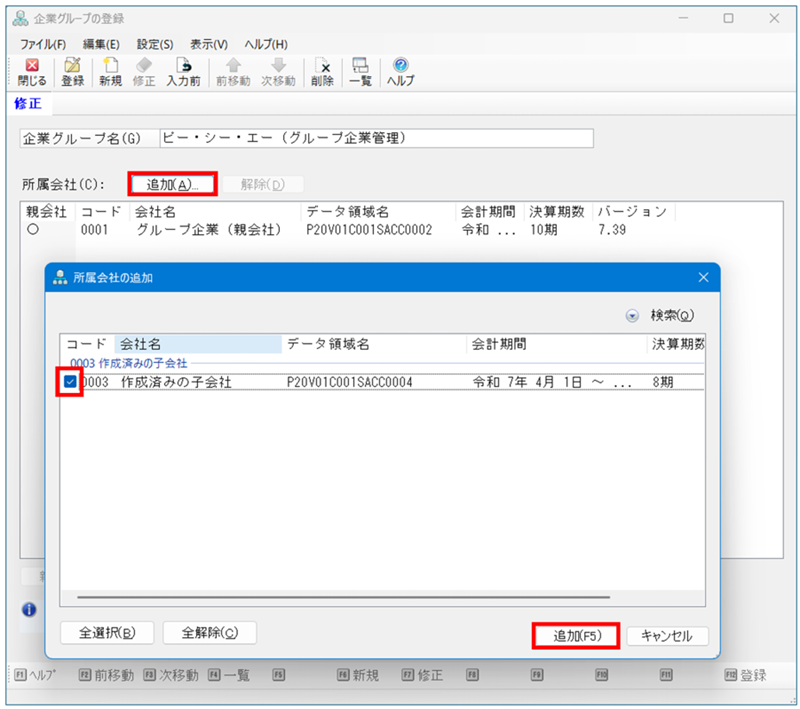Click the 8期 cell in dialog

click(663, 382)
